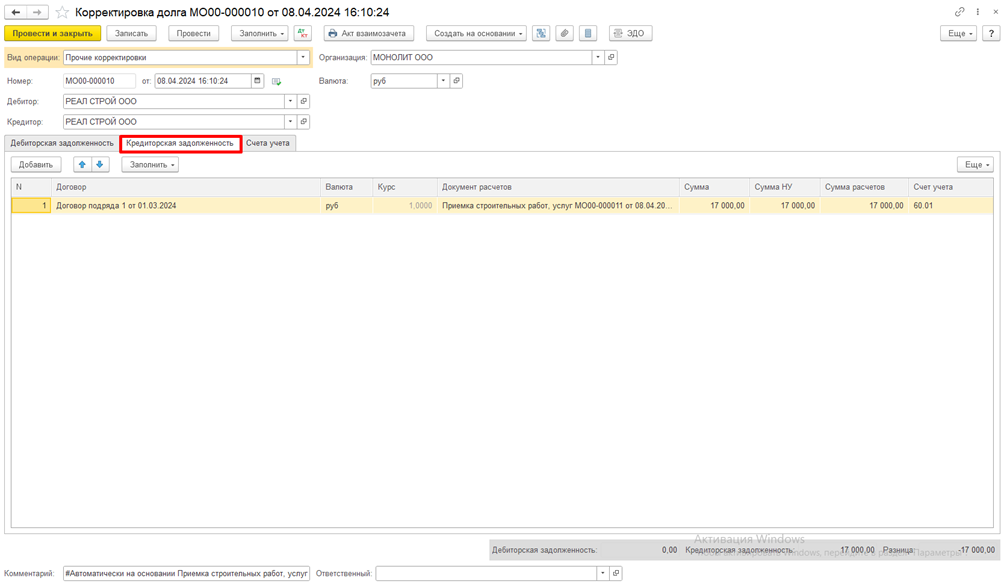Move the row up with the blue arrow

(x=82, y=165)
